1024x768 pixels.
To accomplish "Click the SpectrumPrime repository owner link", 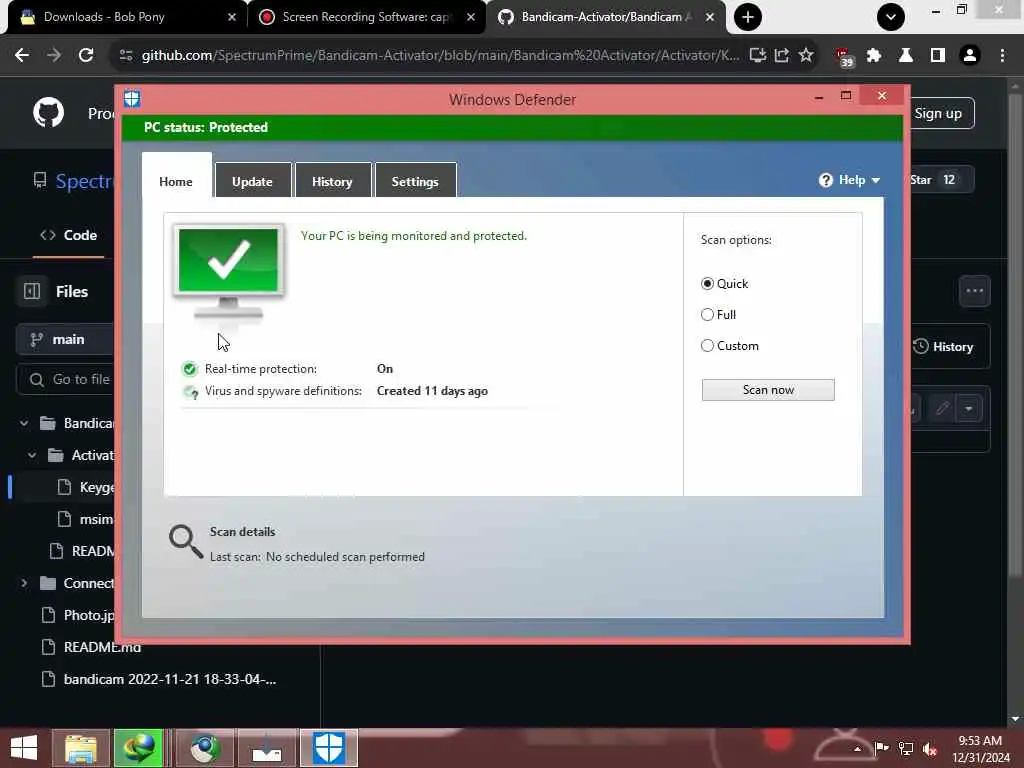I will click(85, 181).
